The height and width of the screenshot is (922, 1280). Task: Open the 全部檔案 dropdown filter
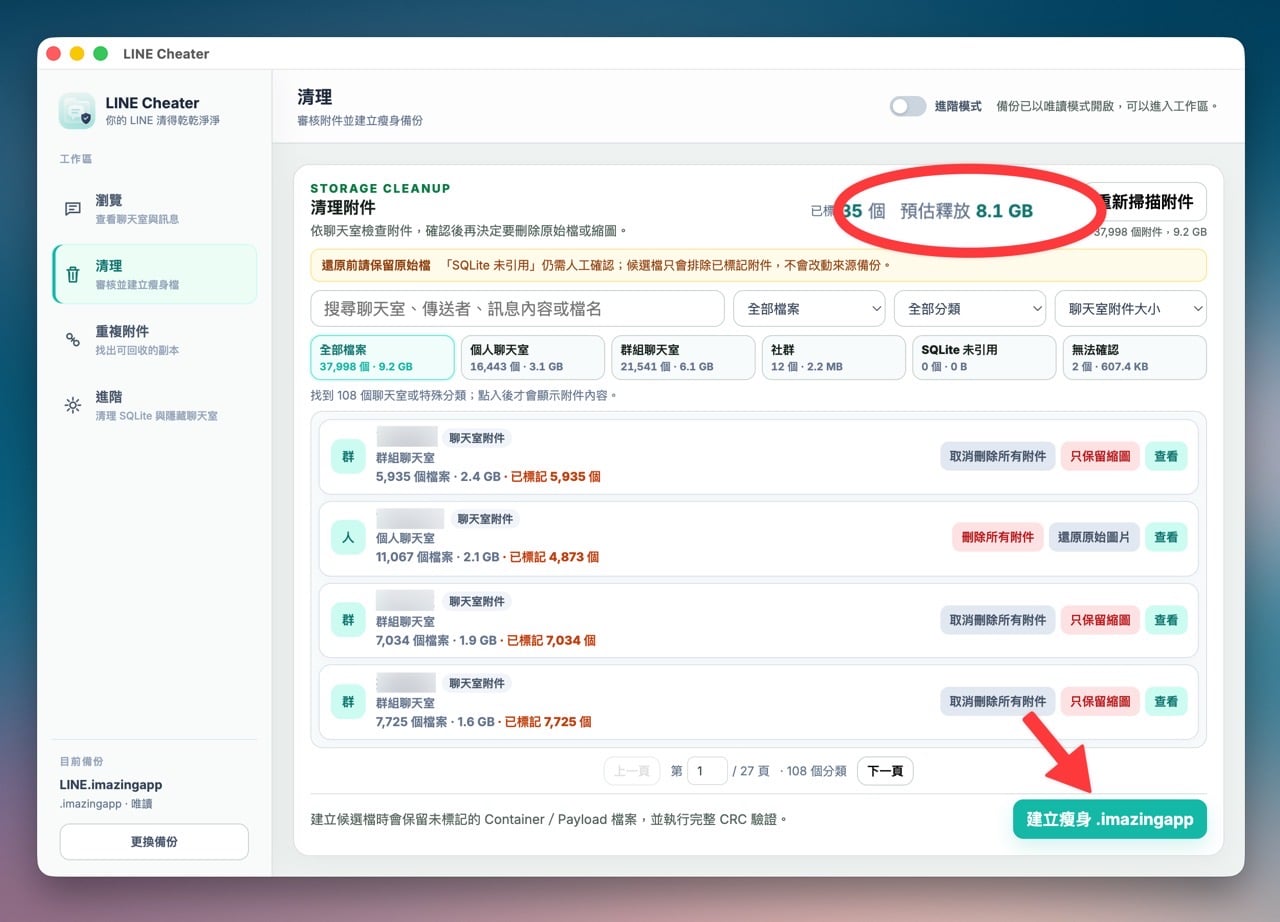808,309
